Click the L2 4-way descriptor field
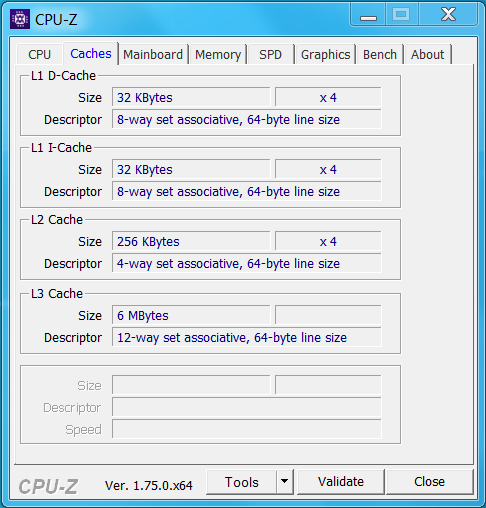Screen dimensions: 486x508 (247, 263)
